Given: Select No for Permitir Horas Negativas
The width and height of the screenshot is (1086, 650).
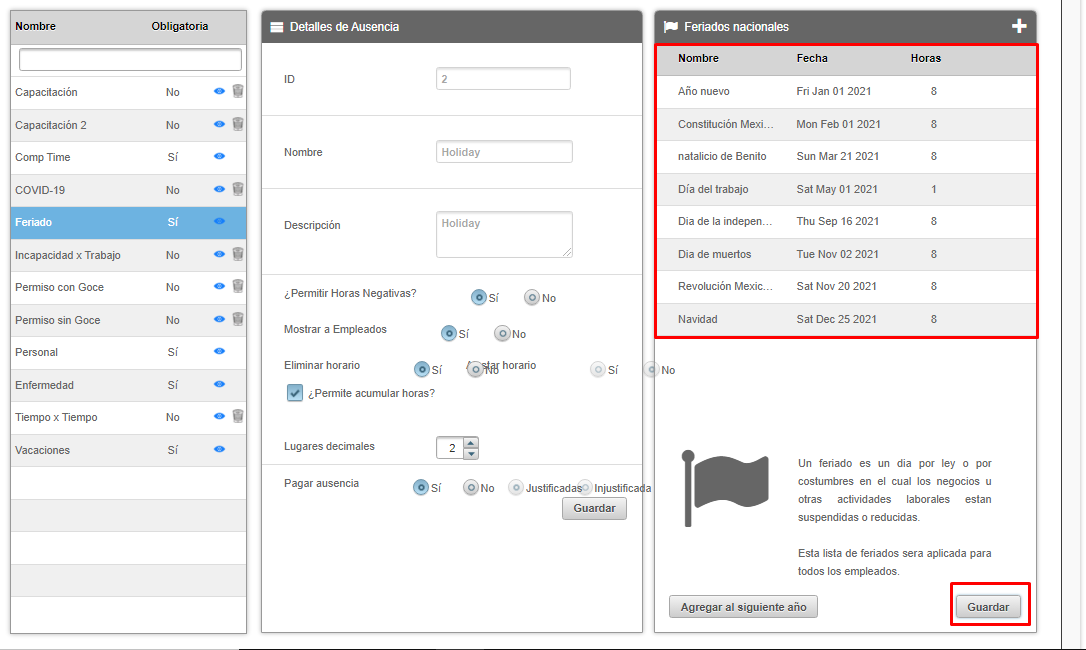Looking at the screenshot, I should [x=532, y=297].
